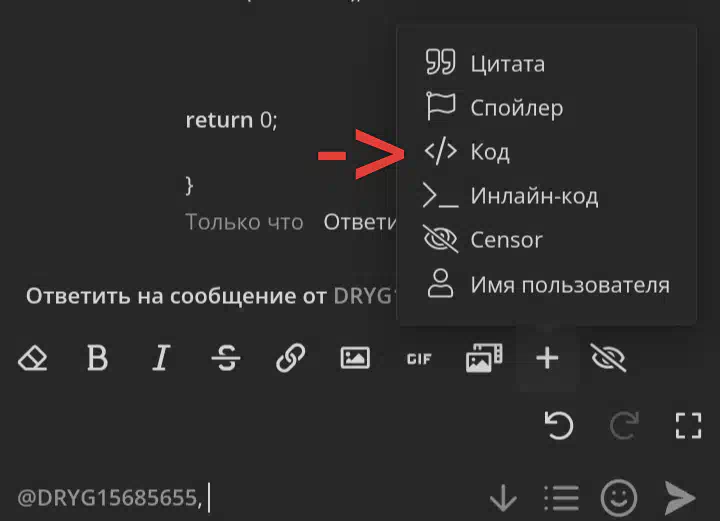Toggle bold formatting

(97, 358)
